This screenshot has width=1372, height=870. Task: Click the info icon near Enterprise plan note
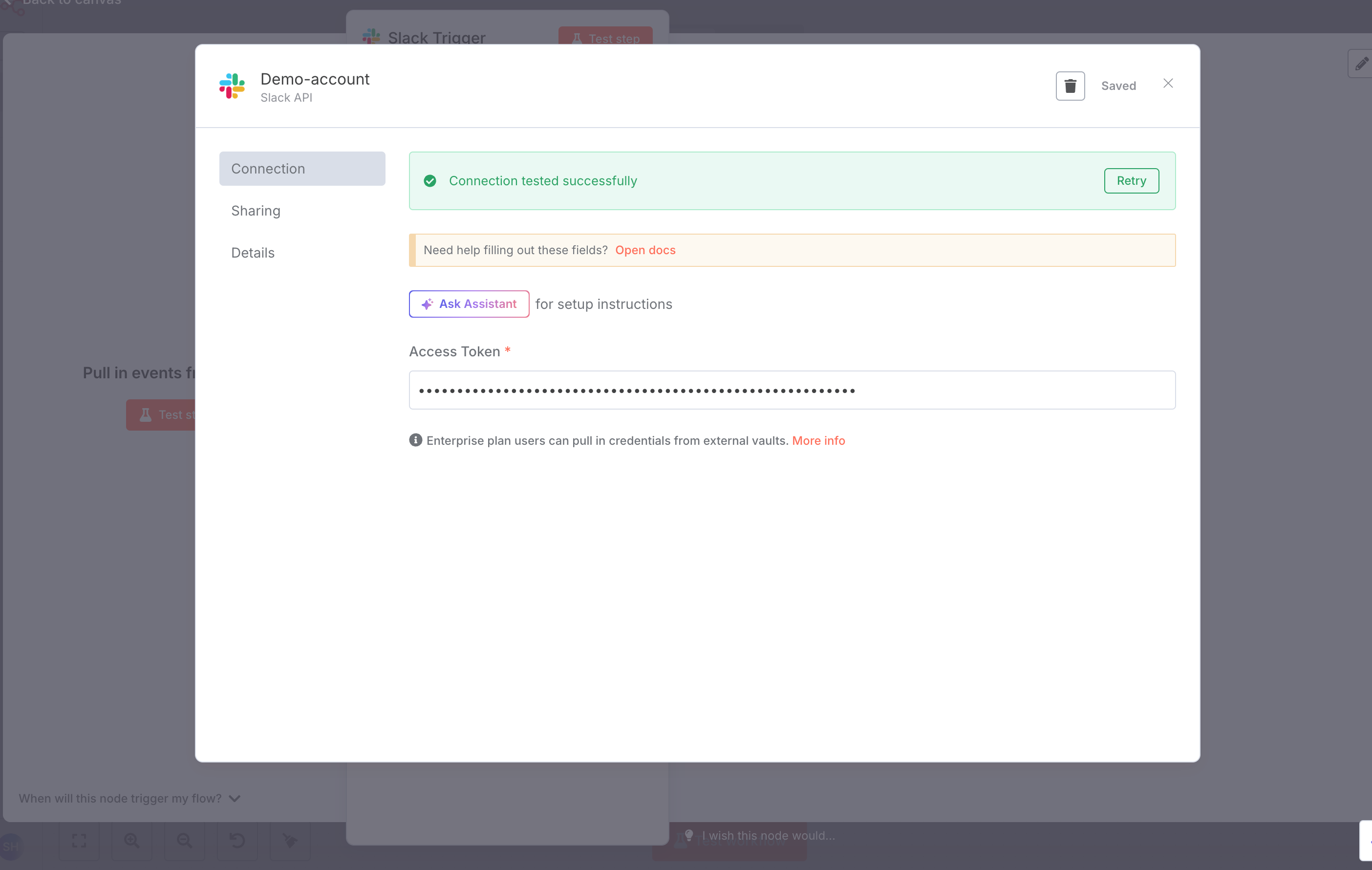pyautogui.click(x=415, y=440)
